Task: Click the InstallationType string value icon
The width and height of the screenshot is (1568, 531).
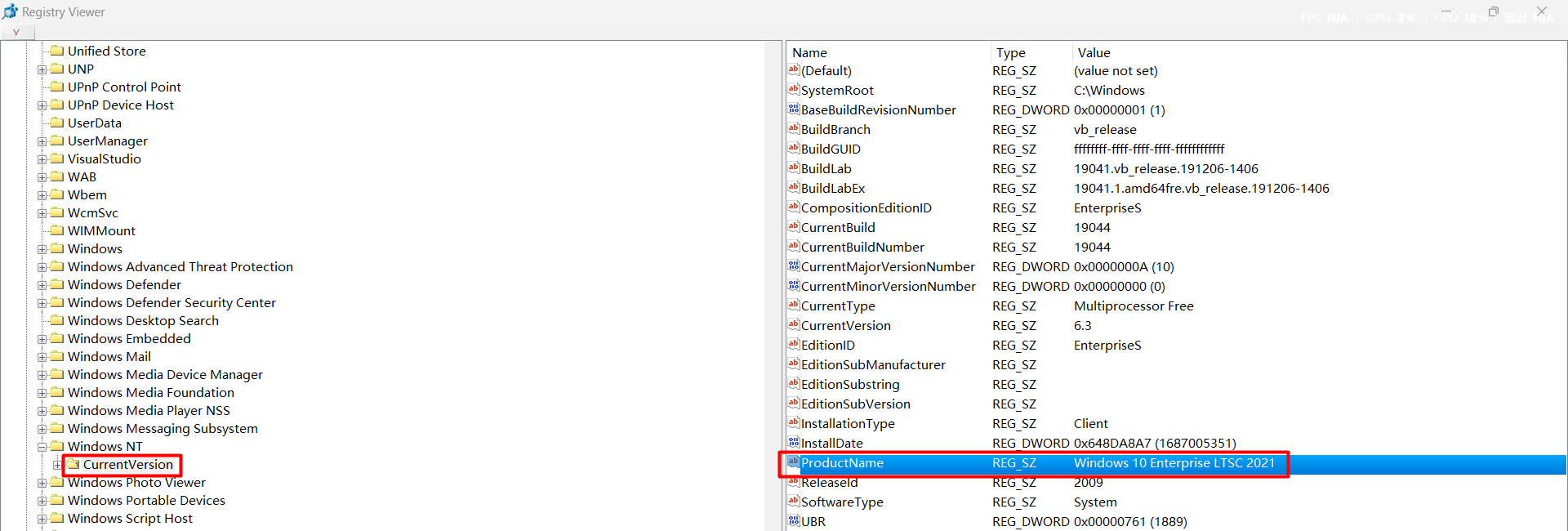Action: (794, 423)
